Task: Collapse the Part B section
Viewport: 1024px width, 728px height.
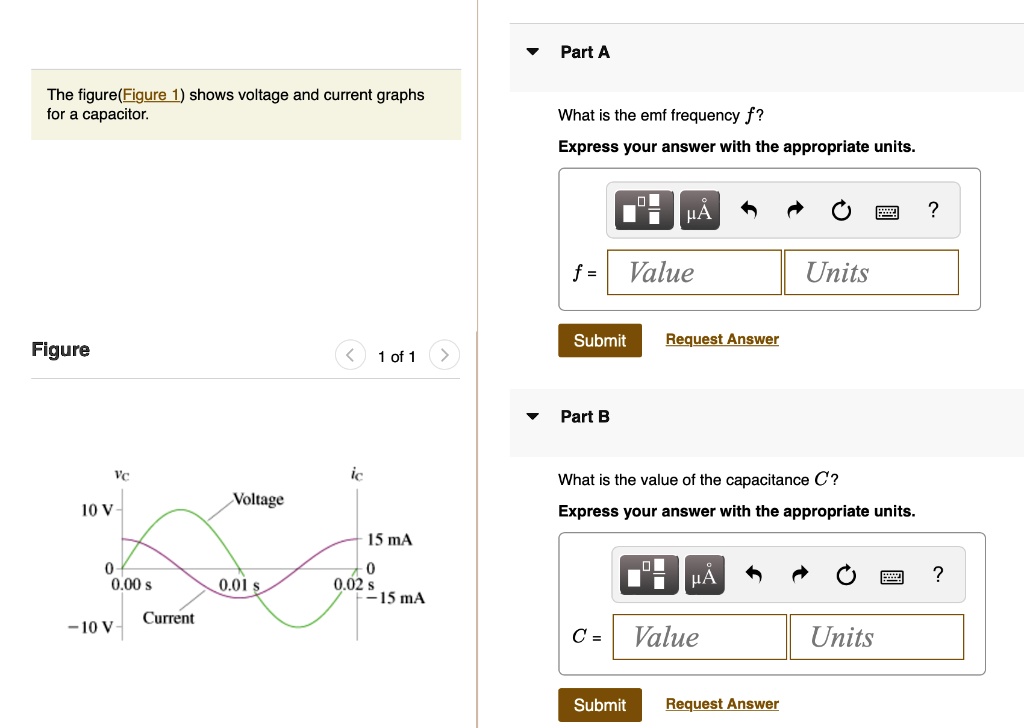Action: tap(533, 416)
